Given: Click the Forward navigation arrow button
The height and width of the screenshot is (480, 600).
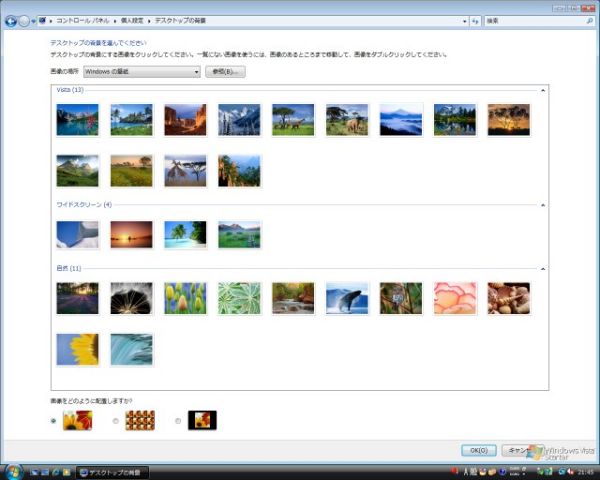Looking at the screenshot, I should click(24, 20).
